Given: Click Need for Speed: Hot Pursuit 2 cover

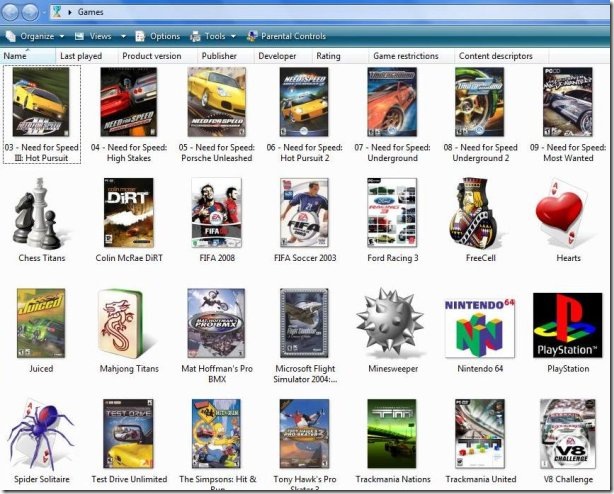Looking at the screenshot, I should pyautogui.click(x=304, y=102).
